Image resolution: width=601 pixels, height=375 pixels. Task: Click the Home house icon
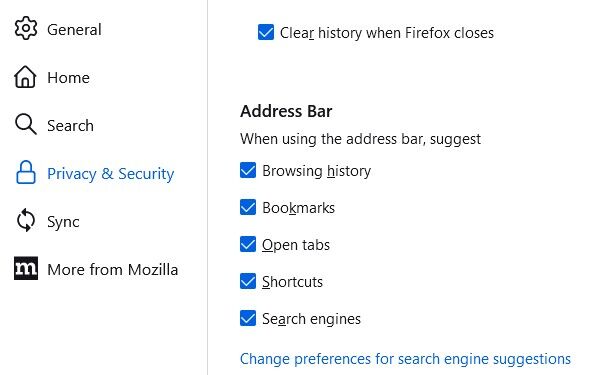click(x=25, y=77)
